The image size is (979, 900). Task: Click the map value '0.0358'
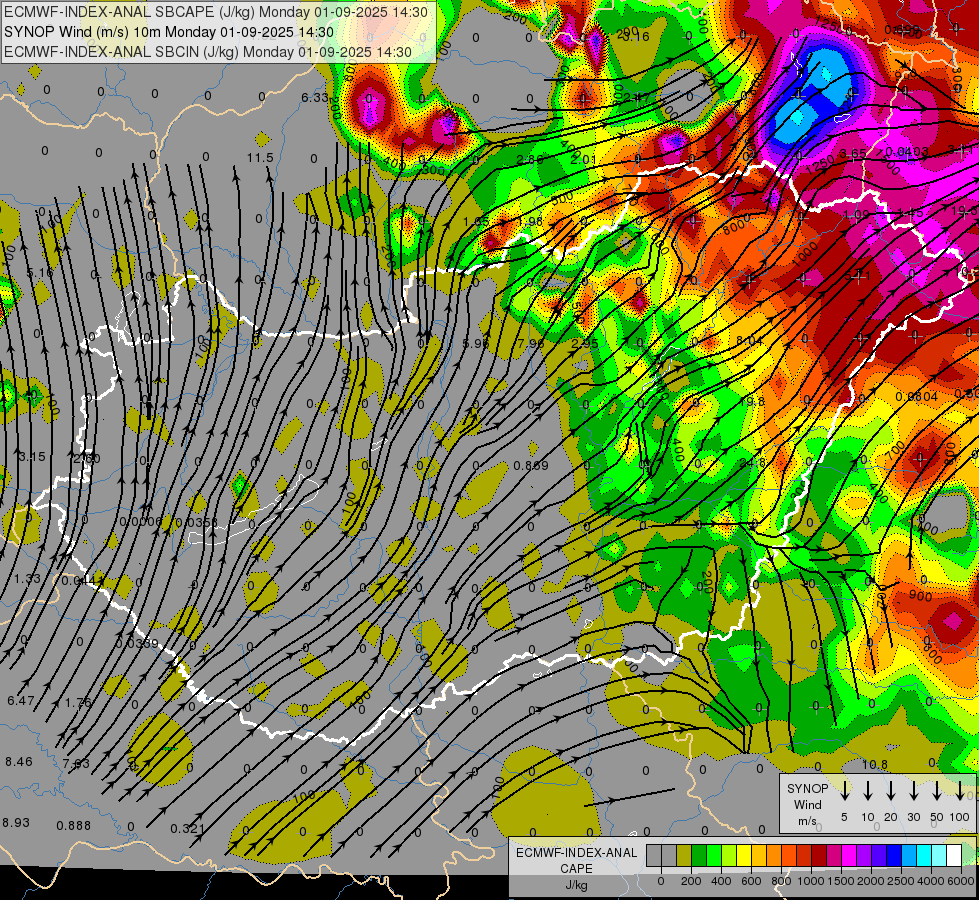pos(197,522)
